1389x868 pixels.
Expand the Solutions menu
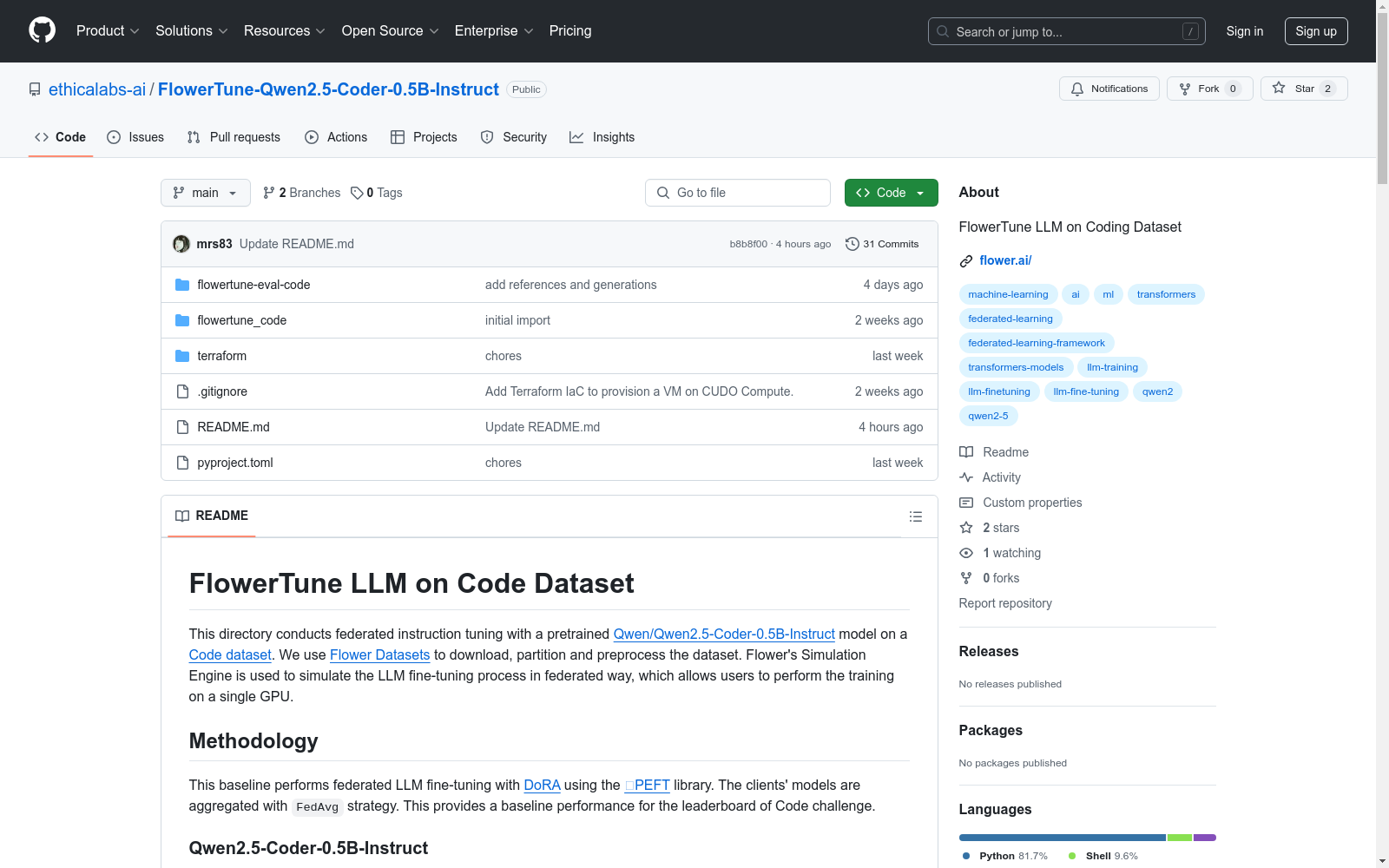tap(192, 31)
